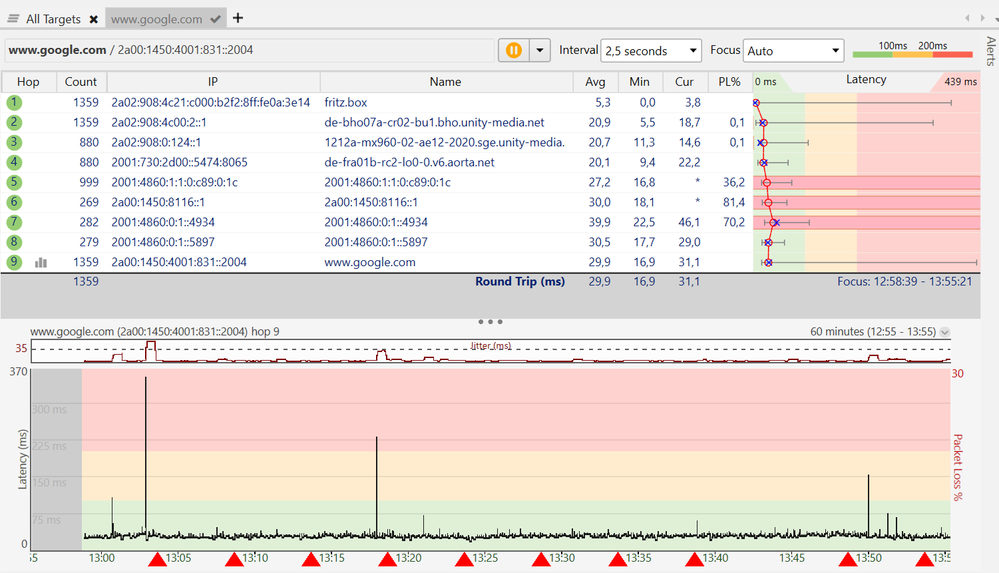Click the Avg column header
The height and width of the screenshot is (573, 999).
[595, 82]
